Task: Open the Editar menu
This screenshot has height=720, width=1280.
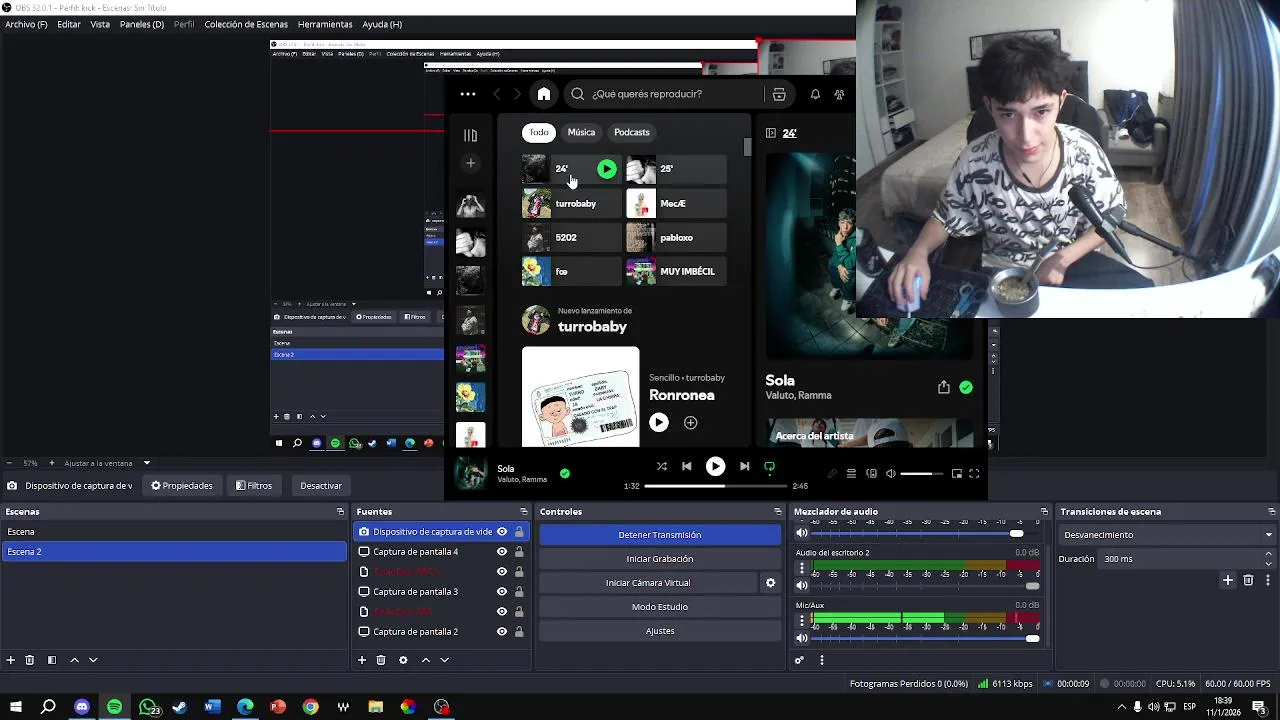Action: click(69, 24)
